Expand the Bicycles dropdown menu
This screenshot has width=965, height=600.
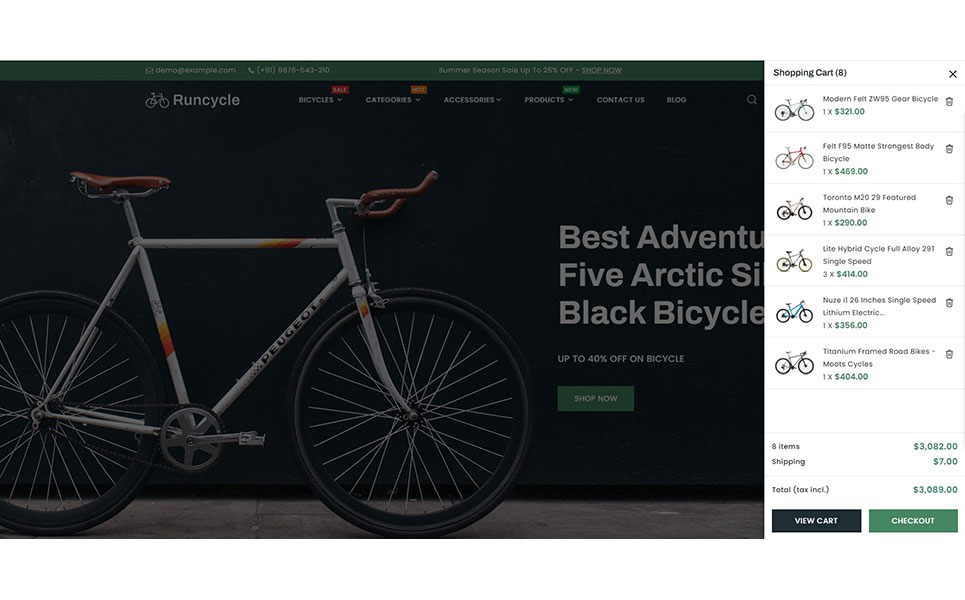coord(320,100)
